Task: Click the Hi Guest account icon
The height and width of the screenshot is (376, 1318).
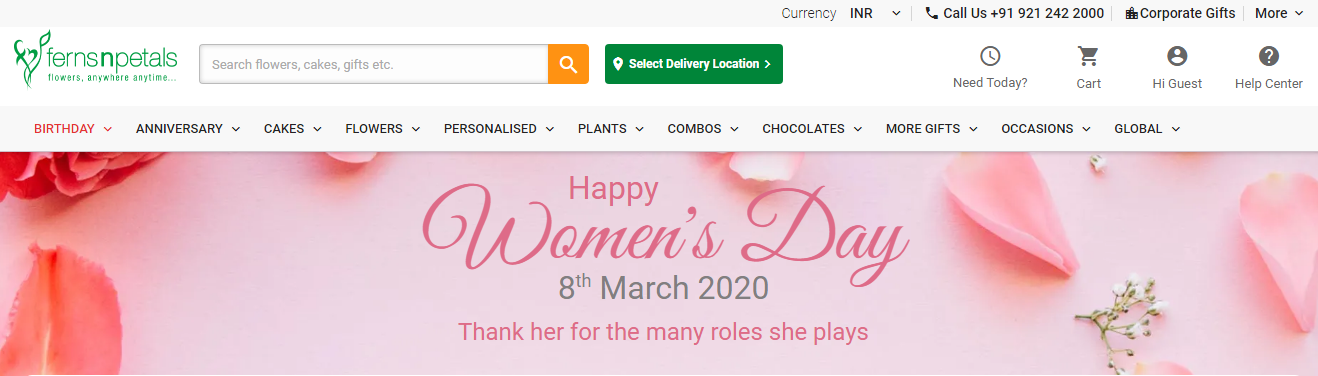Action: pyautogui.click(x=1177, y=56)
